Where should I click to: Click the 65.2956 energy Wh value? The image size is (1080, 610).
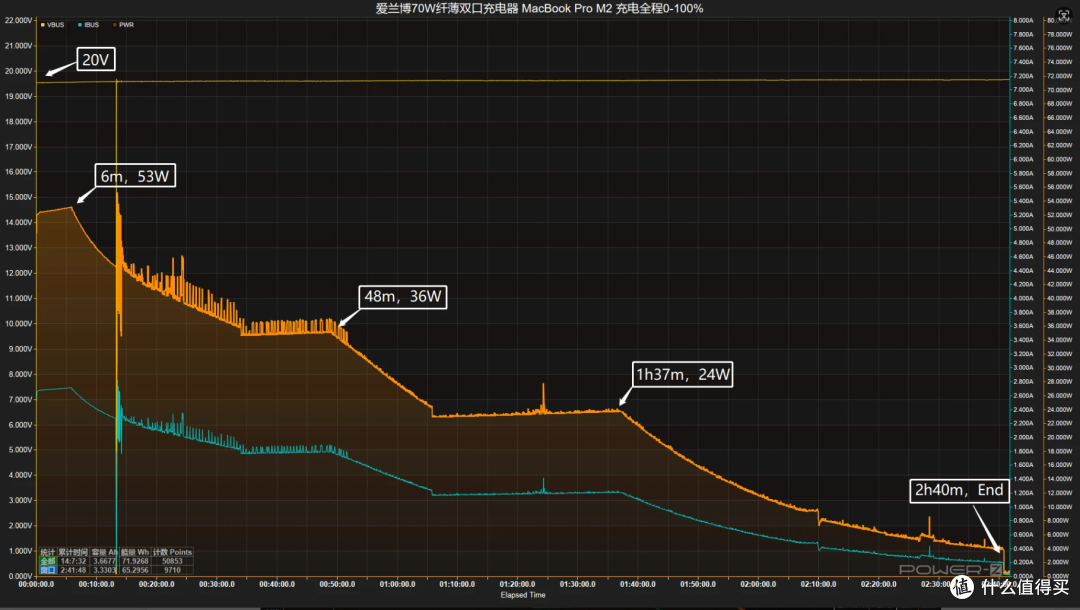click(135, 570)
